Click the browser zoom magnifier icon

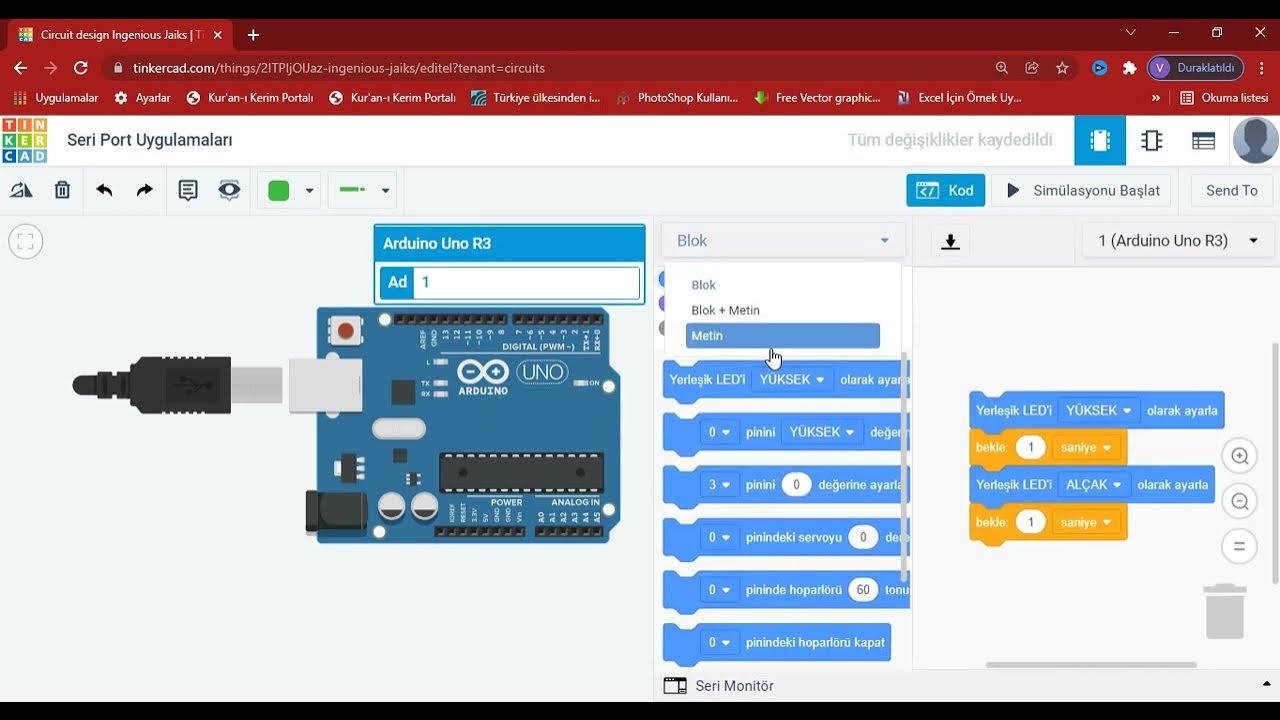click(x=1002, y=68)
